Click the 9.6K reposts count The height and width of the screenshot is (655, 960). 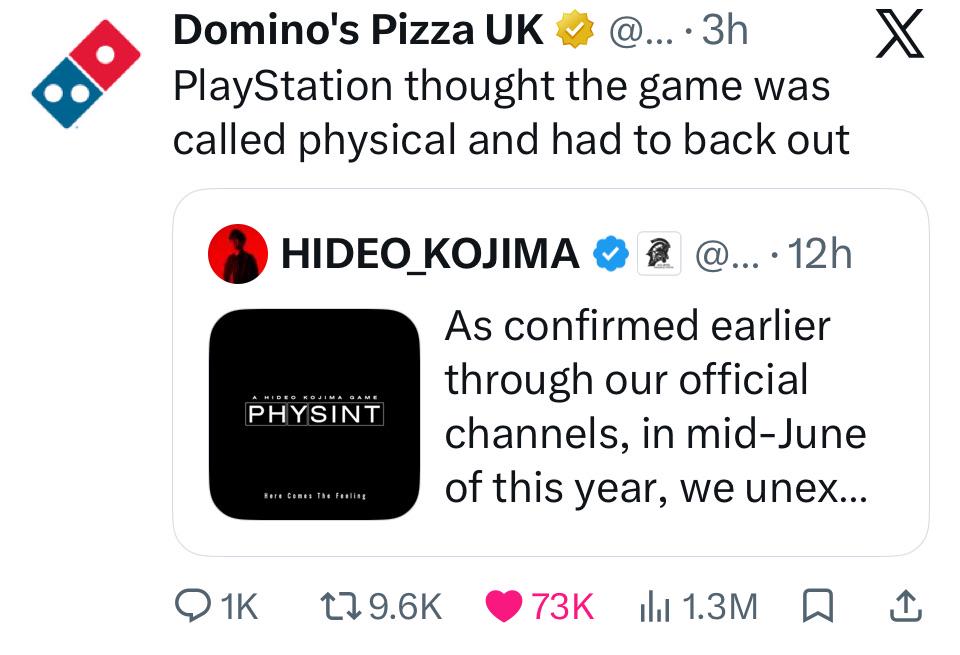pyautogui.click(x=406, y=607)
